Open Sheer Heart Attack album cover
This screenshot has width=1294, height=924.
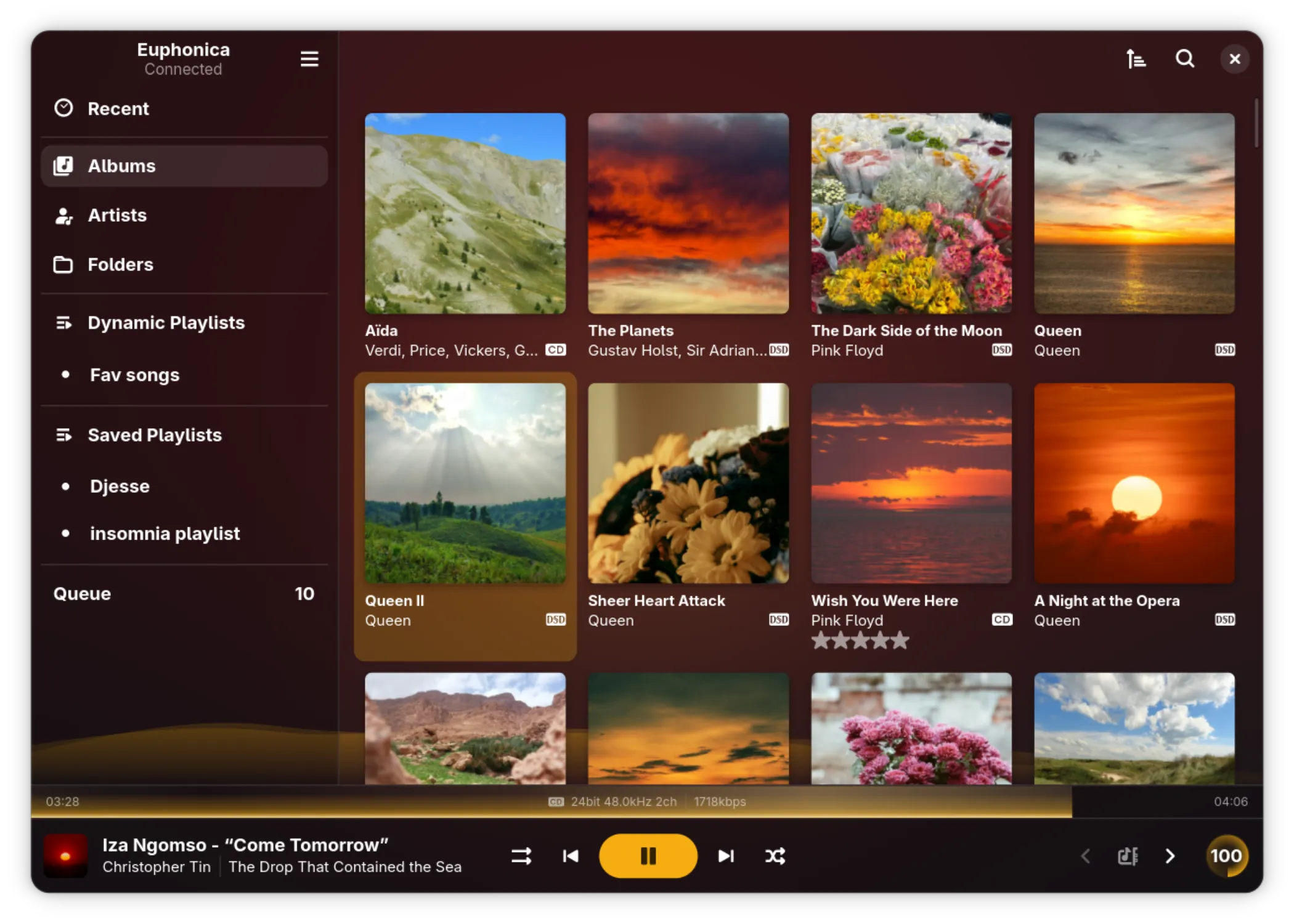(x=688, y=484)
